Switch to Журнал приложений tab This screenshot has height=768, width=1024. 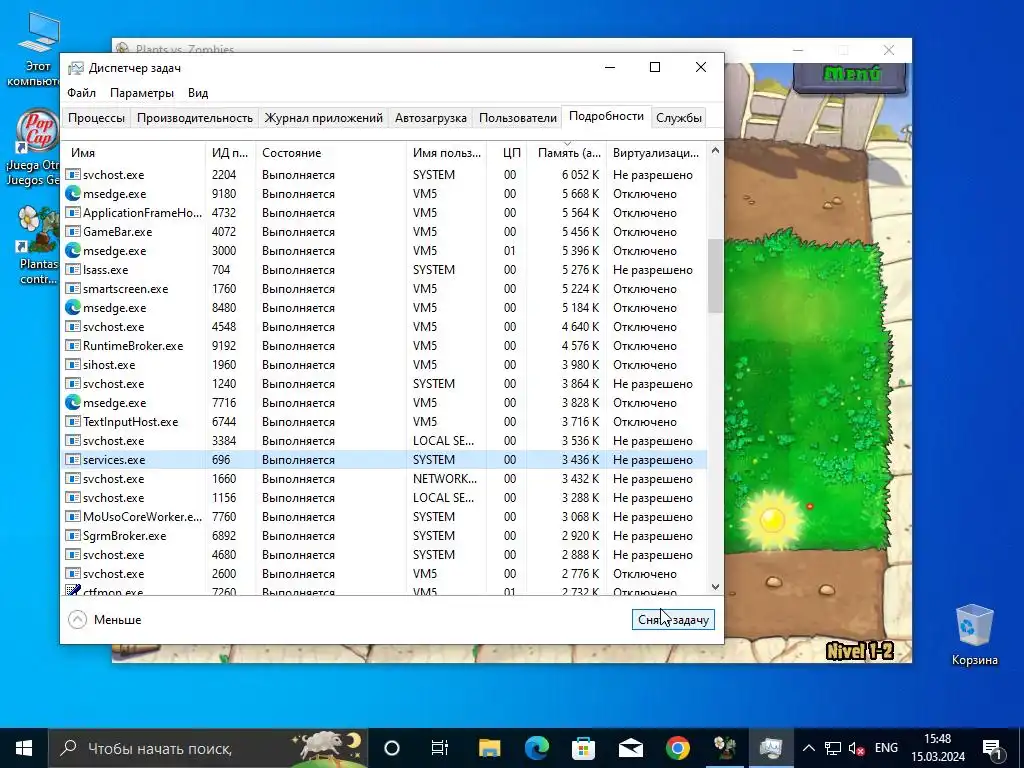click(x=323, y=118)
